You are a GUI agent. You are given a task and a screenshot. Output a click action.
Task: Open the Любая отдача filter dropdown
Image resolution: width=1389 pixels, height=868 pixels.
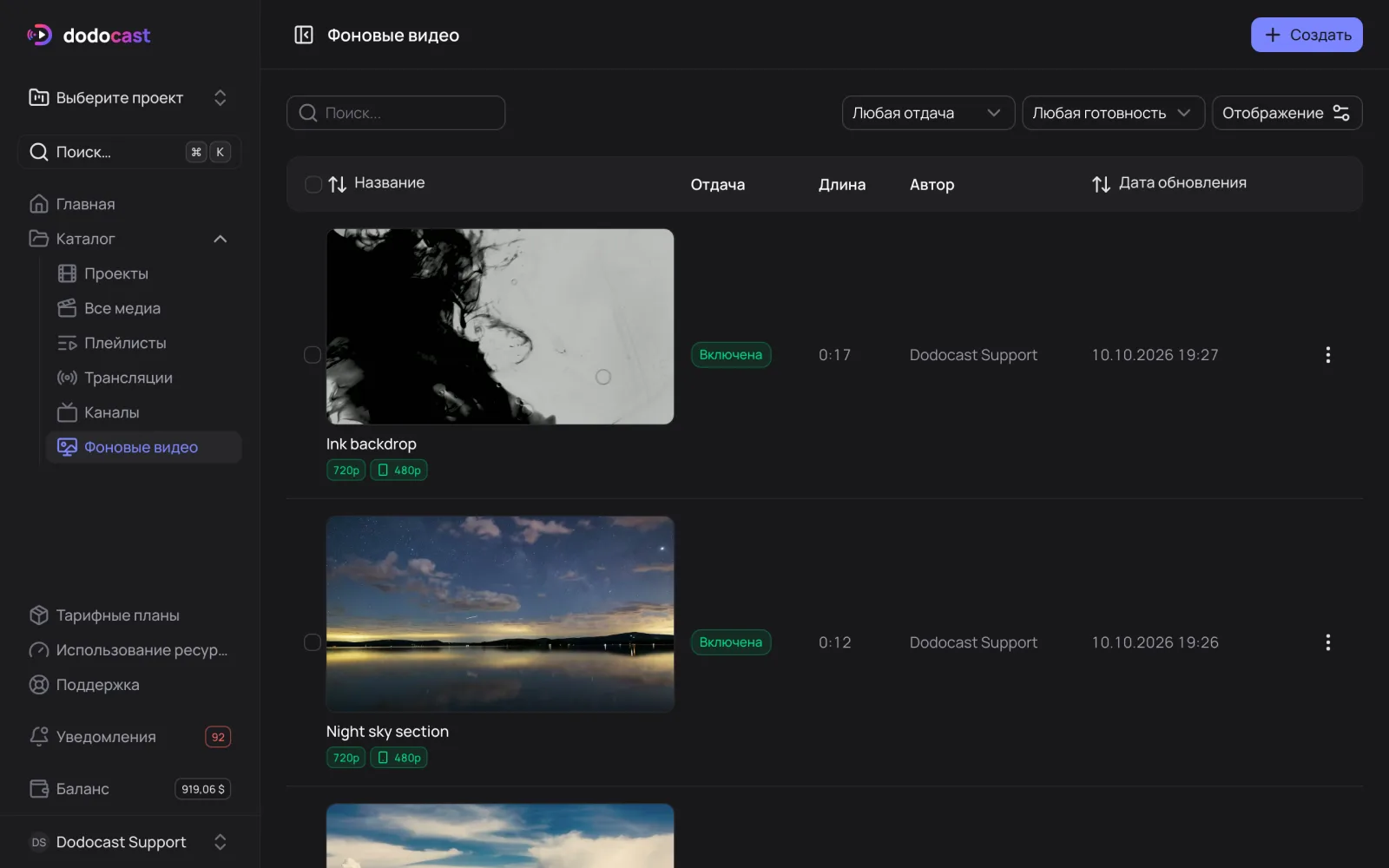pyautogui.click(x=928, y=113)
